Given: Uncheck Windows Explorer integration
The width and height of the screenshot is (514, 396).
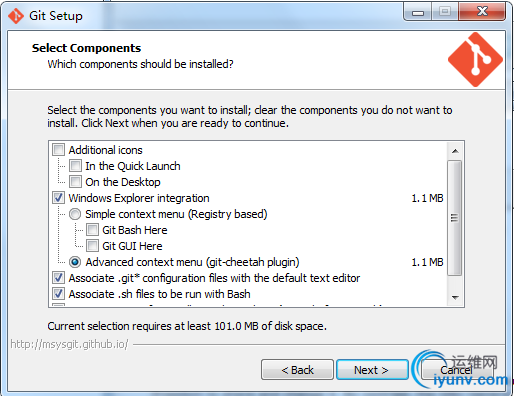Looking at the screenshot, I should 58,198.
